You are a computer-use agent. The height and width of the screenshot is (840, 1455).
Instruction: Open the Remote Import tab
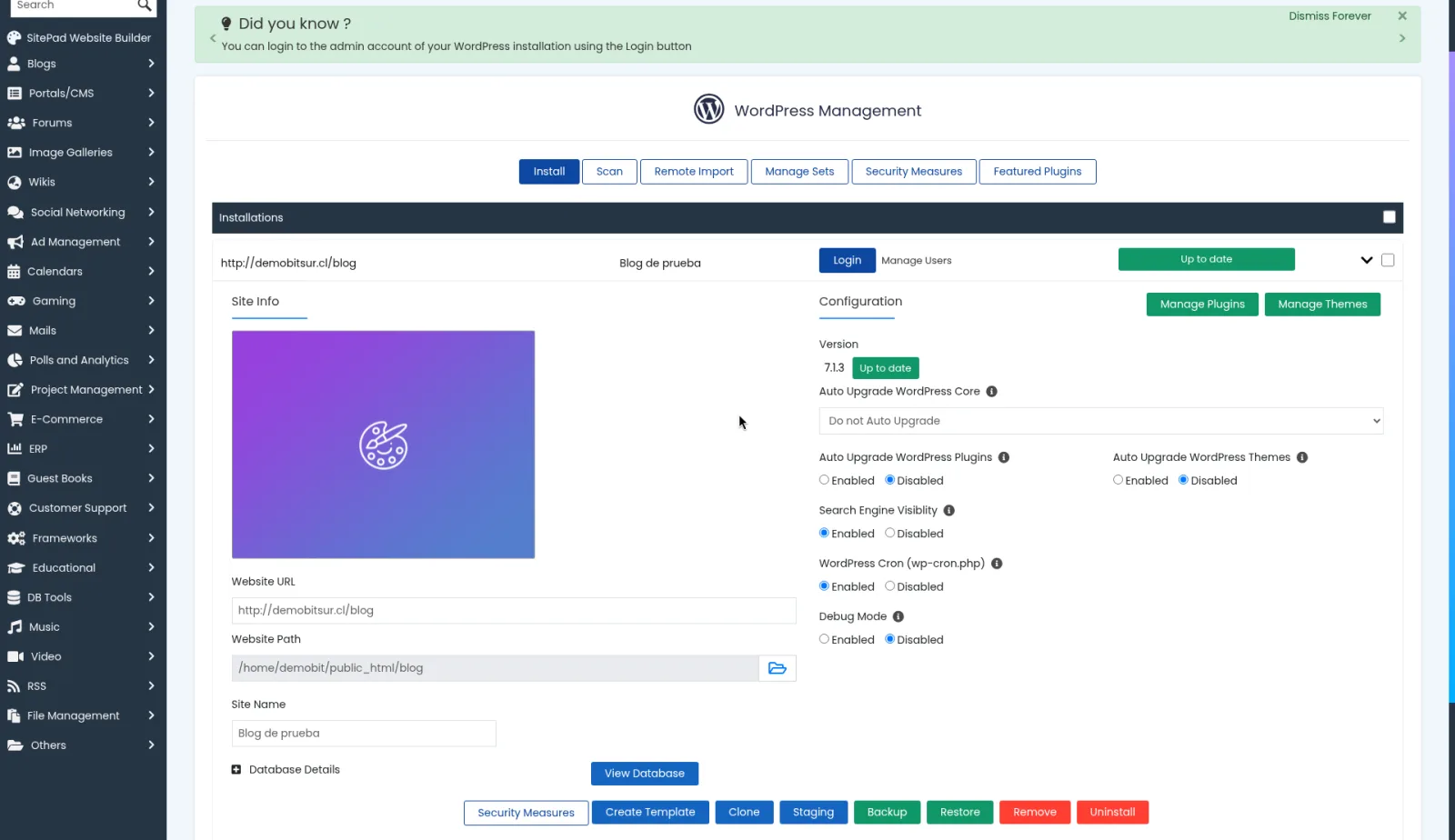(694, 172)
